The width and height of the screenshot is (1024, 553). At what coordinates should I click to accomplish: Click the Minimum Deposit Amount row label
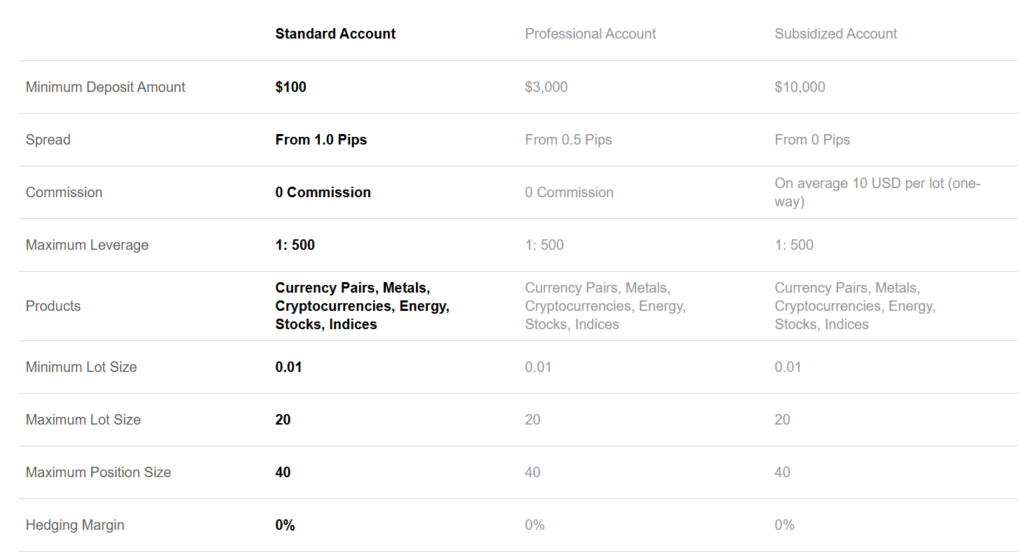pyautogui.click(x=105, y=87)
